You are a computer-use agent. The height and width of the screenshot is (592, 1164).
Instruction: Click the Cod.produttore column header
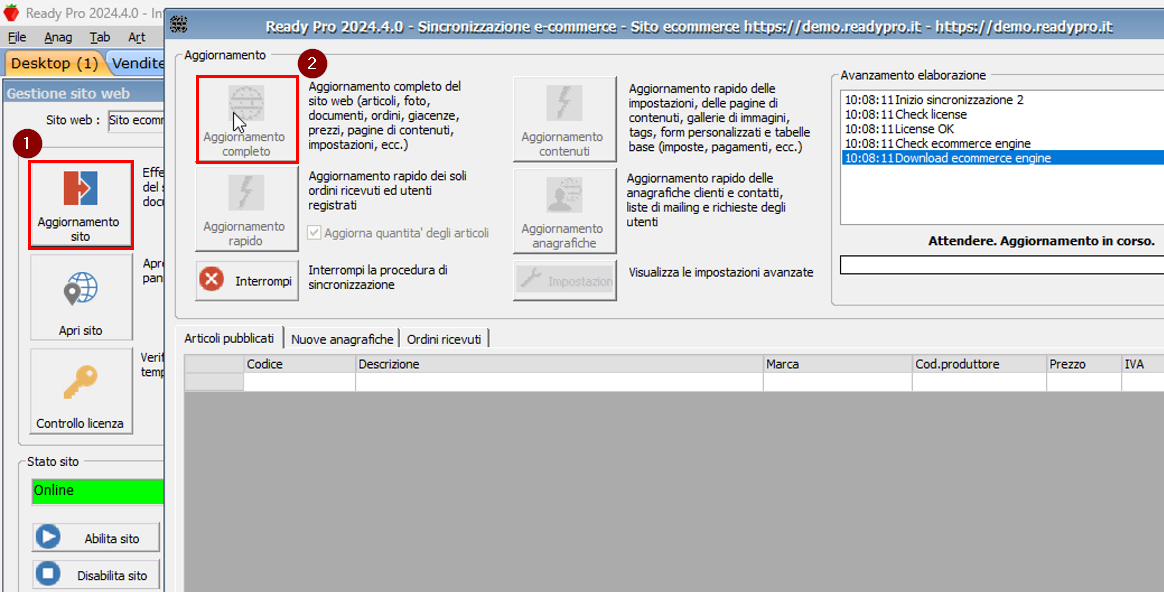[980, 364]
